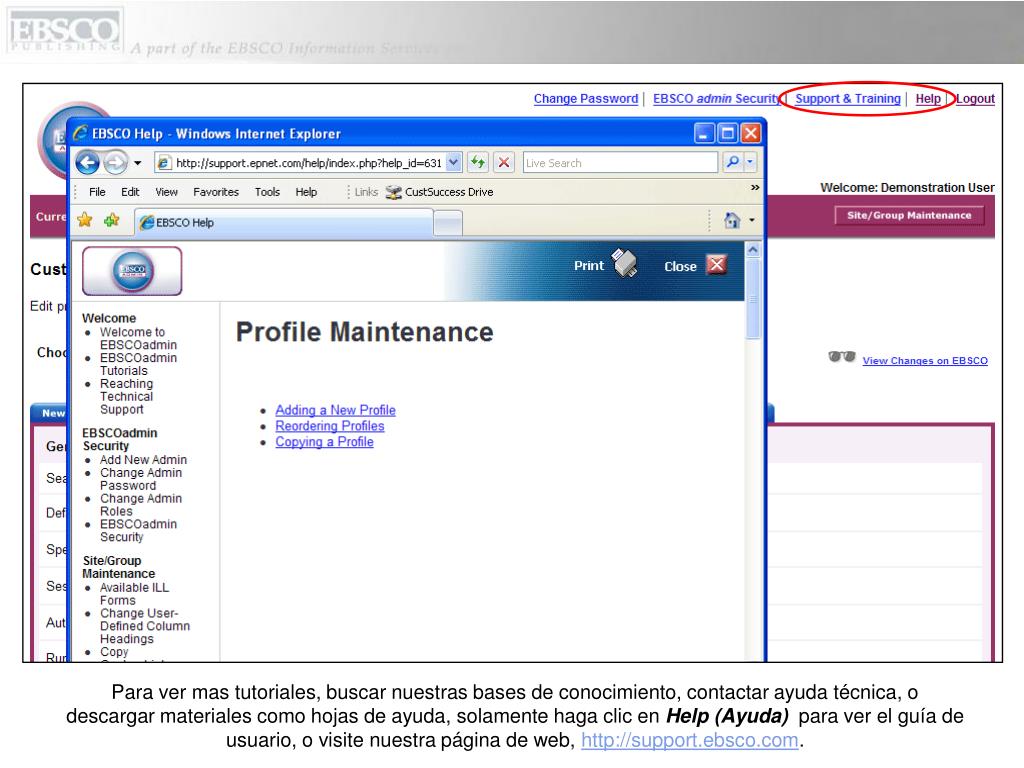Click the Print printer icon
The height and width of the screenshot is (768, 1024).
(624, 263)
